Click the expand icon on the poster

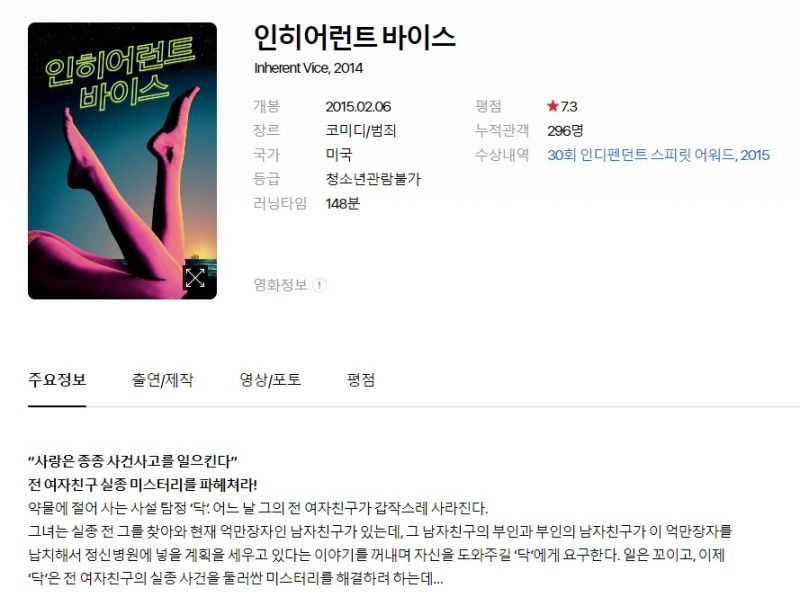pyautogui.click(x=195, y=278)
